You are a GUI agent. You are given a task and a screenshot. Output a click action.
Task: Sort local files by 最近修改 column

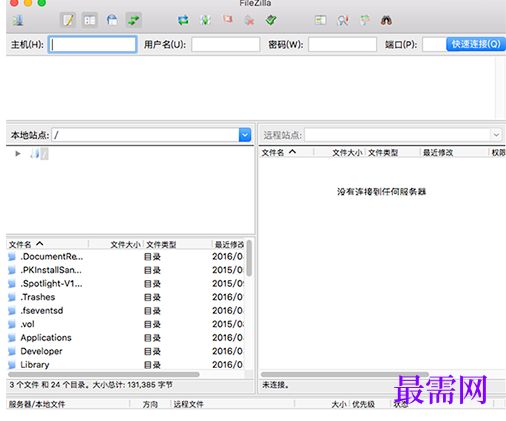click(x=229, y=244)
